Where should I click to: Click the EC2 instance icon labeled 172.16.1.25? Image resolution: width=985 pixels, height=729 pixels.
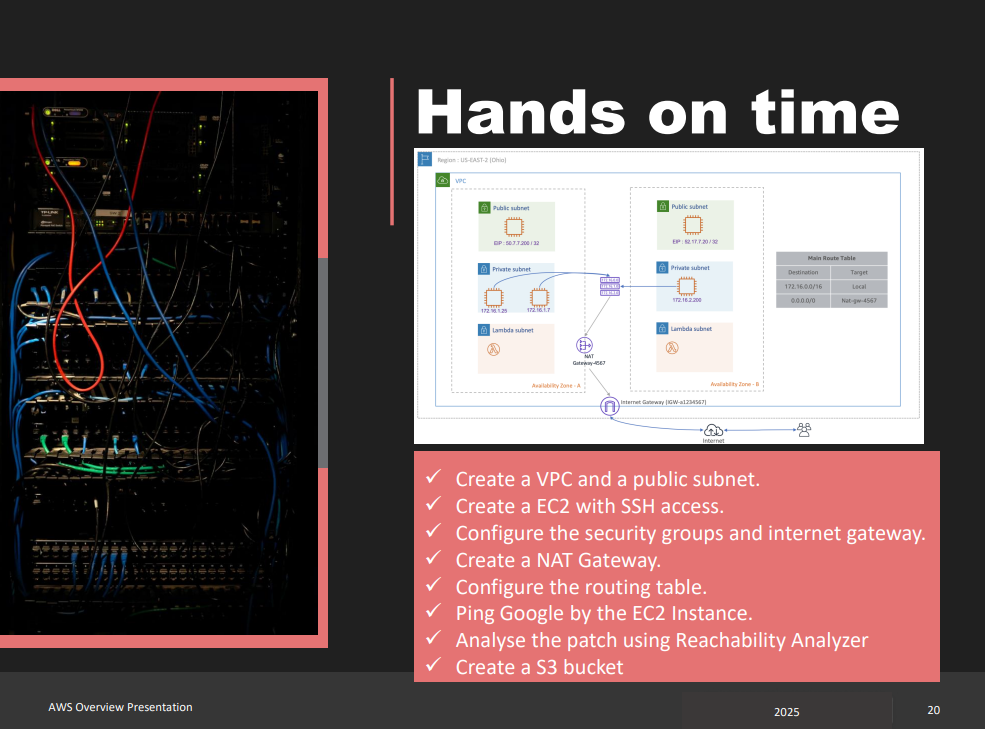coord(494,297)
